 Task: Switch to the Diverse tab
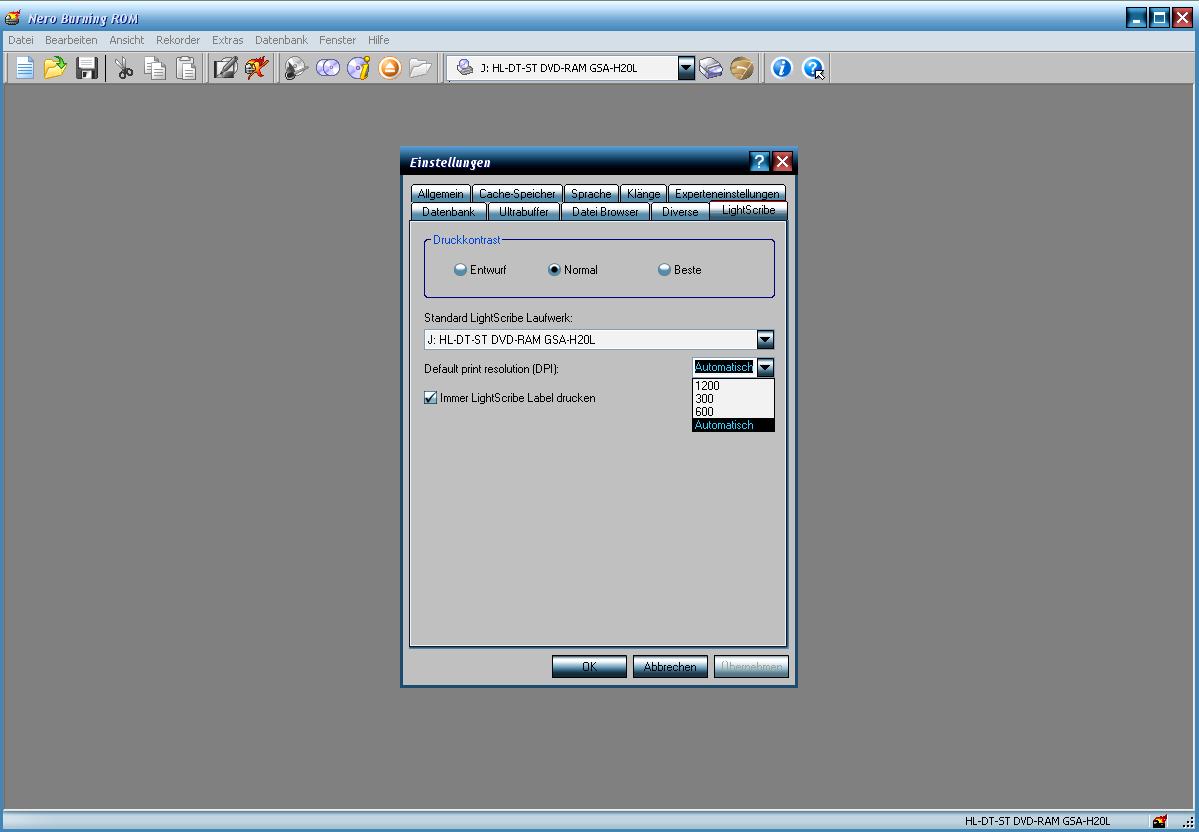[x=680, y=211]
